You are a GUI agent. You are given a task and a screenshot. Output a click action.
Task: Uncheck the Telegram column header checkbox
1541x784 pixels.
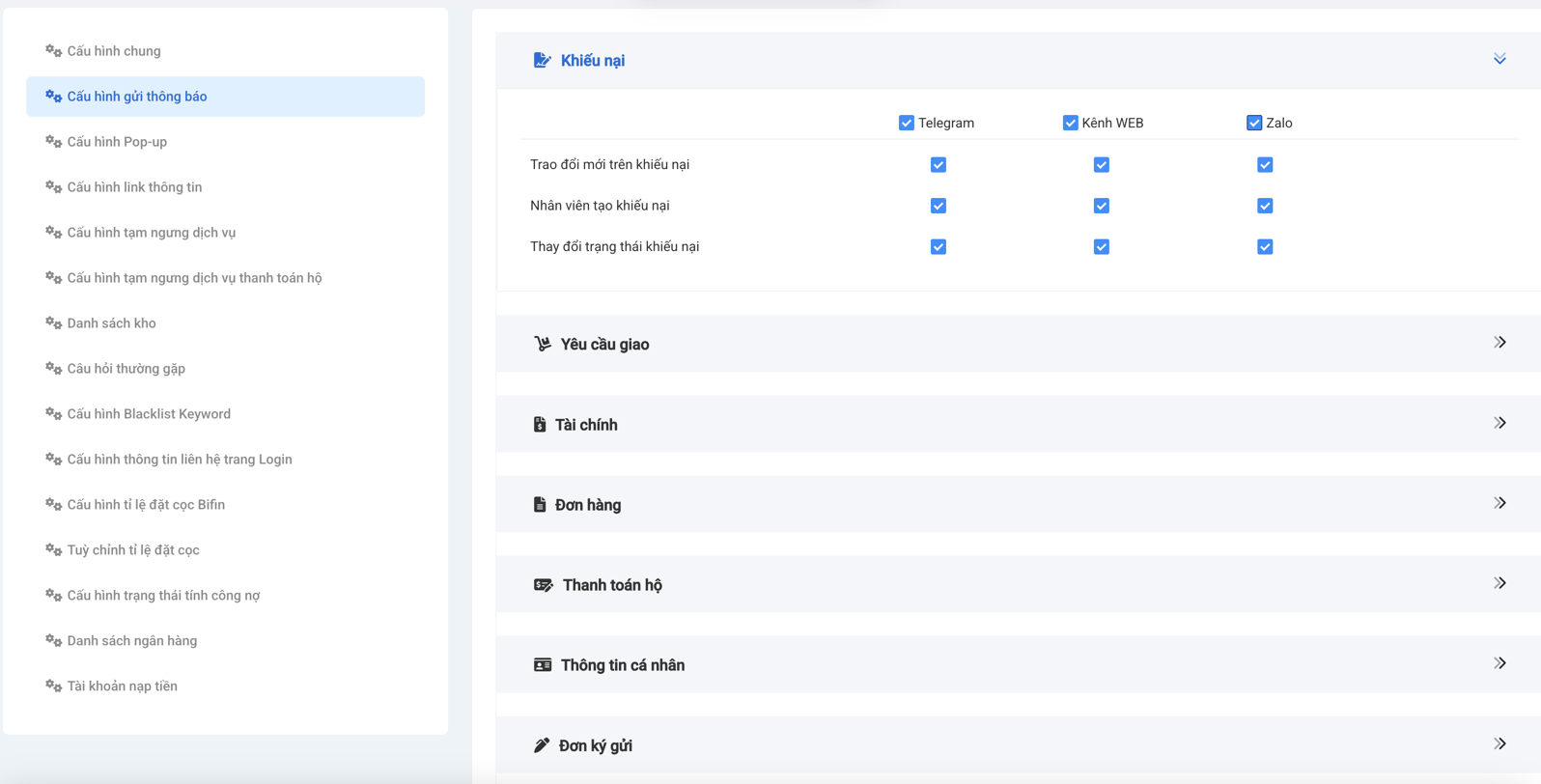pyautogui.click(x=906, y=123)
